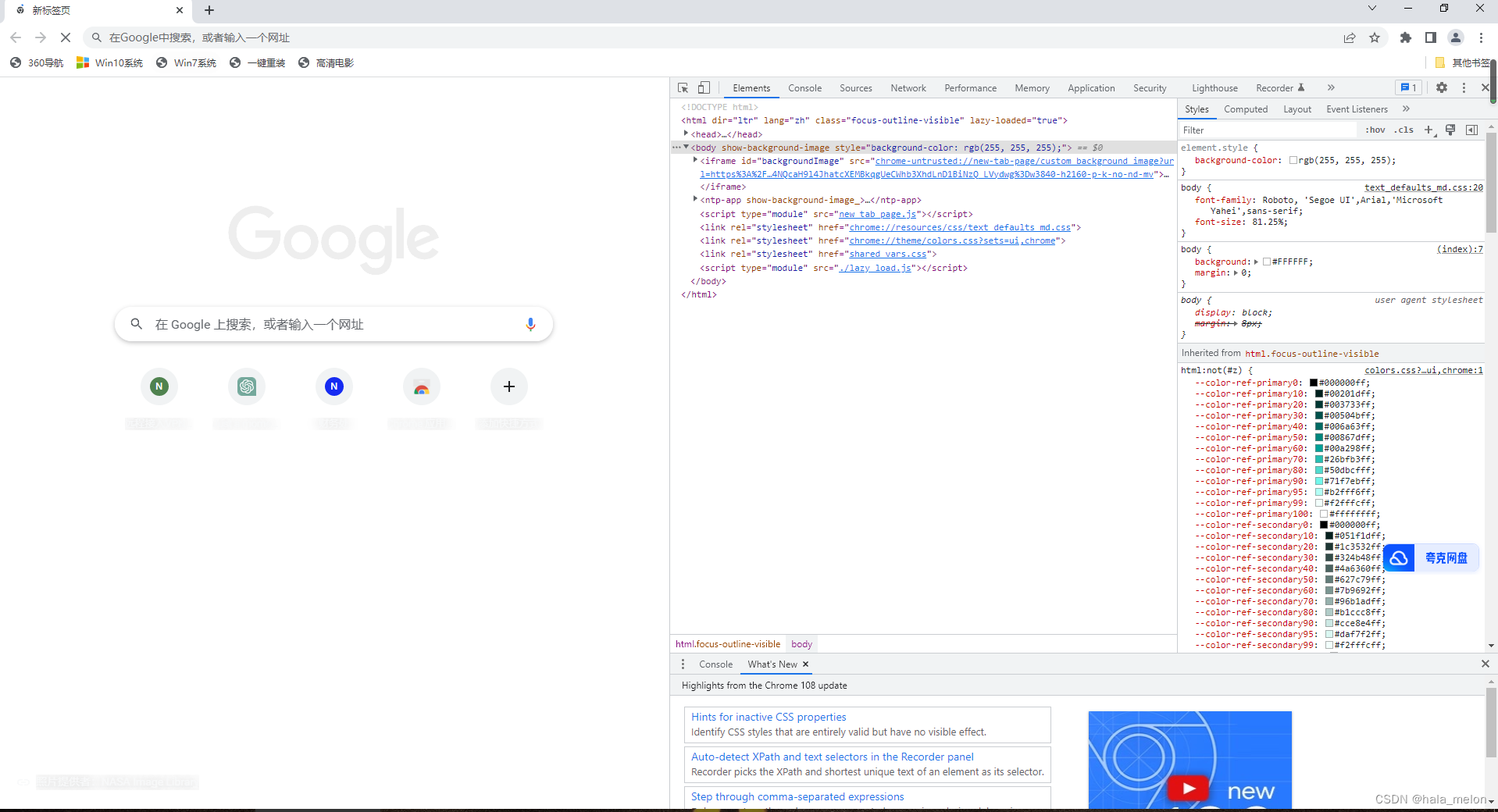Image resolution: width=1498 pixels, height=812 pixels.
Task: Open the drawer's three-dot more tools menu
Action: point(683,664)
